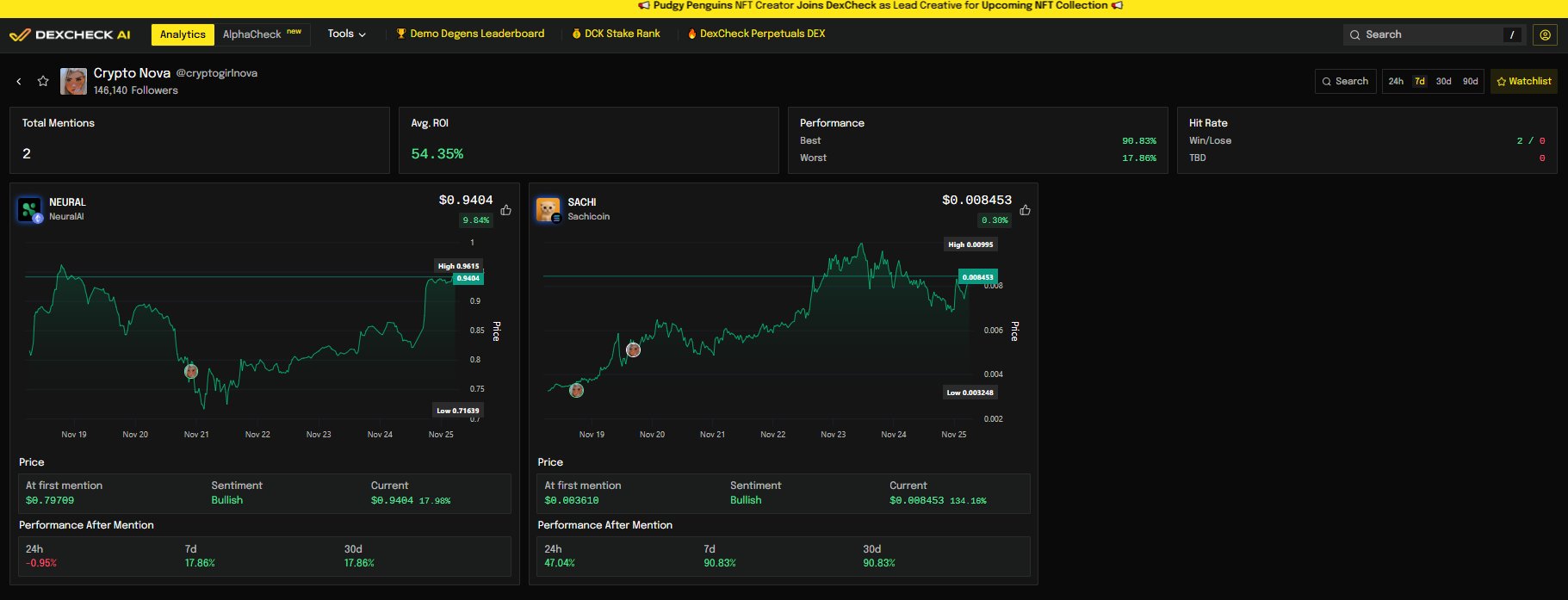Viewport: 1568px width, 600px height.
Task: Click the back arrow beside profile
Action: tap(19, 82)
